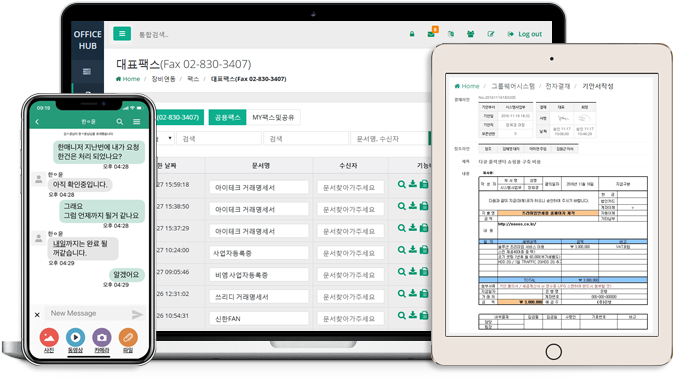Click the 수신자 column header
The width and height of the screenshot is (682, 378).
348,165
